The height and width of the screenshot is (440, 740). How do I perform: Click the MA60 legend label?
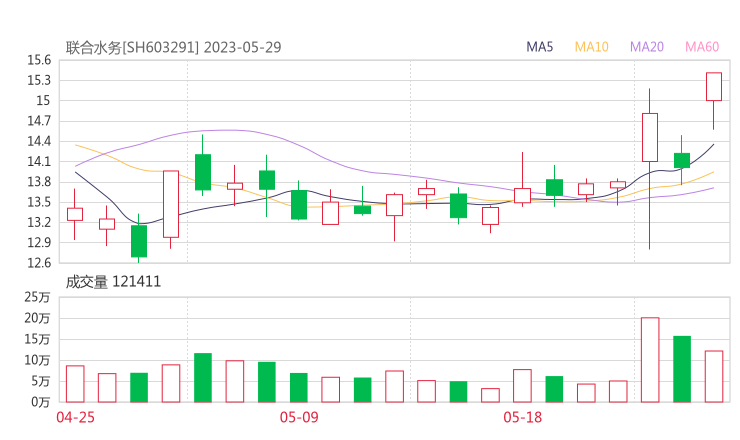pyautogui.click(x=702, y=47)
